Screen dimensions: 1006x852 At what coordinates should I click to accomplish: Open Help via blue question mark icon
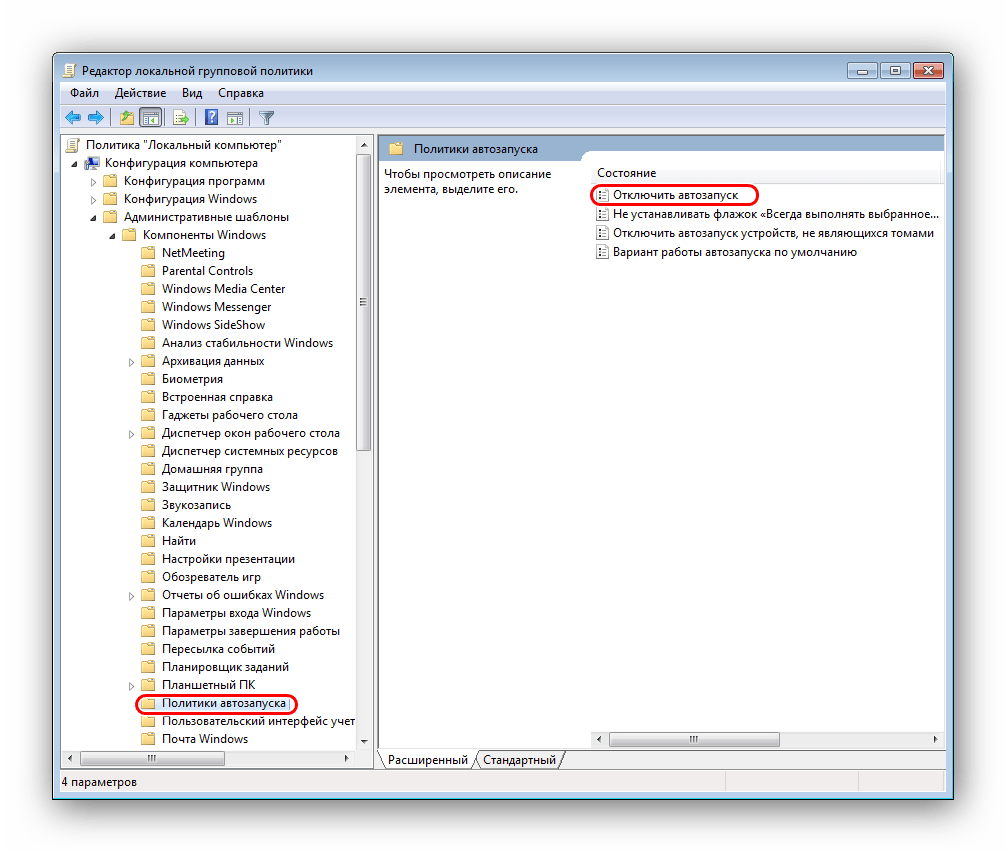212,118
